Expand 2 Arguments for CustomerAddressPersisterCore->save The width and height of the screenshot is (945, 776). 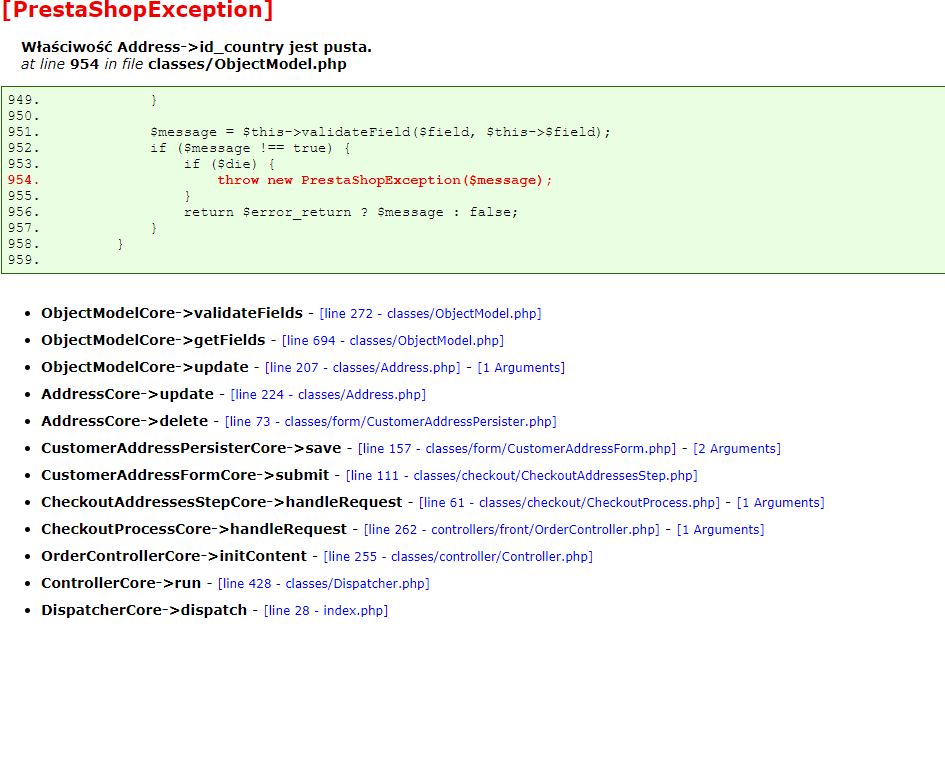(737, 449)
